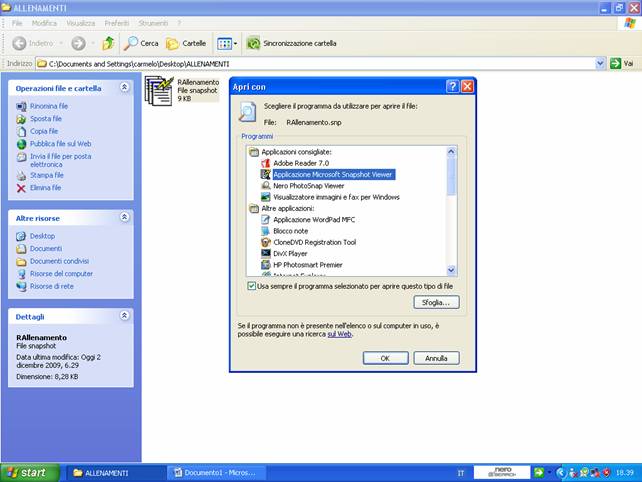
Task: Click the Sfoglia... button
Action: (436, 303)
